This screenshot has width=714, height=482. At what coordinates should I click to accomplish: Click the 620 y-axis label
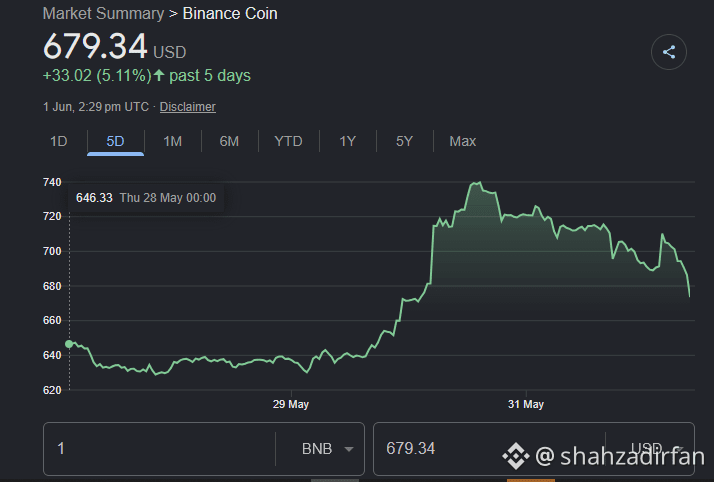[x=52, y=390]
